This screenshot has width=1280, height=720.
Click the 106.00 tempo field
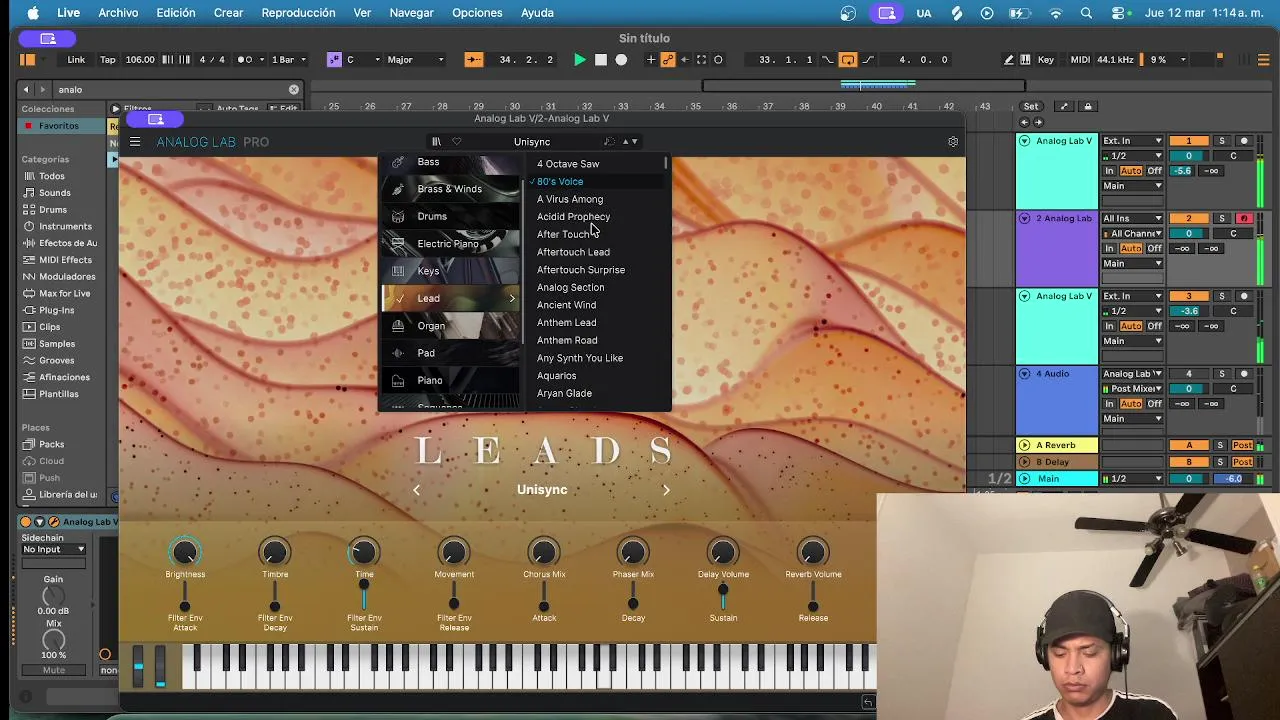[140, 60]
